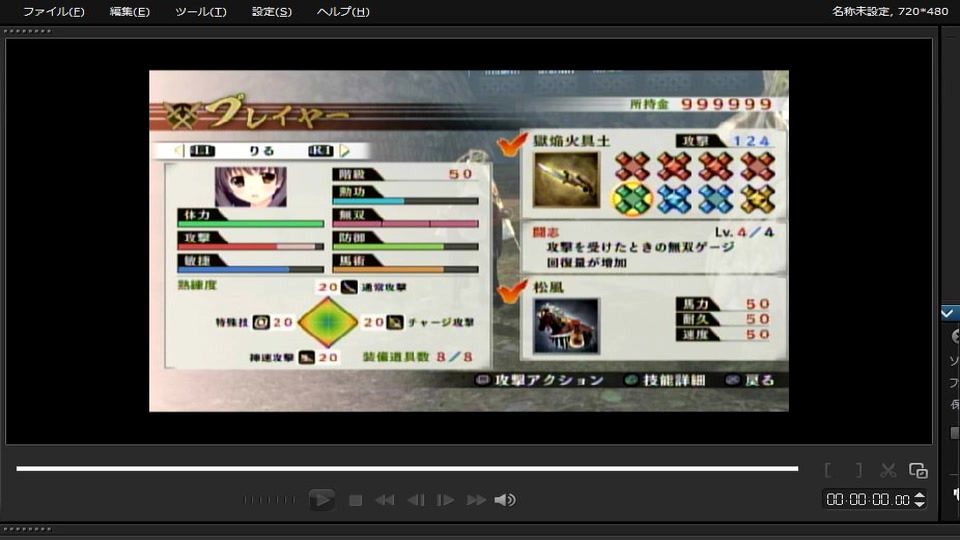960x540 pixels.
Task: Cut the clip with the scissors icon
Action: (888, 470)
